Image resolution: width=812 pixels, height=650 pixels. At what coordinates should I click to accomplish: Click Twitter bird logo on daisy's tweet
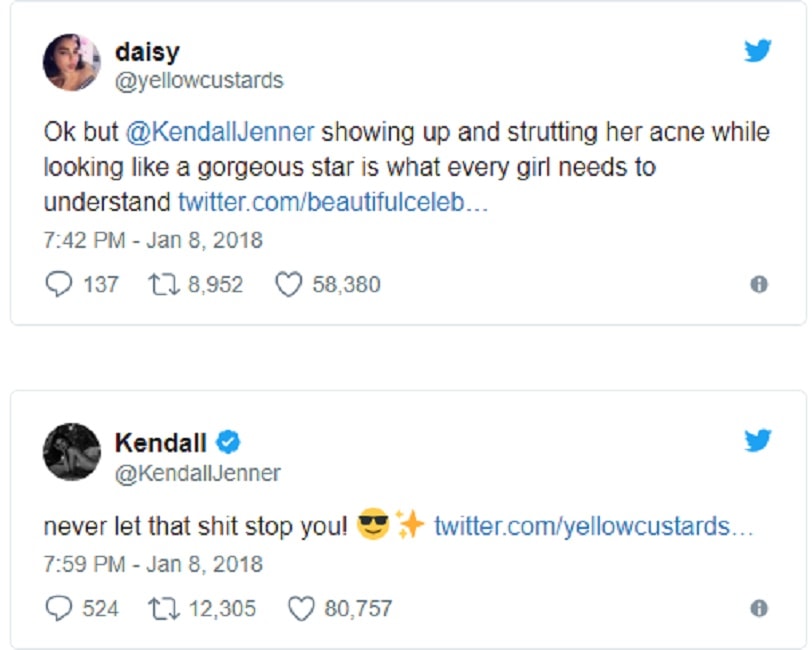758,52
